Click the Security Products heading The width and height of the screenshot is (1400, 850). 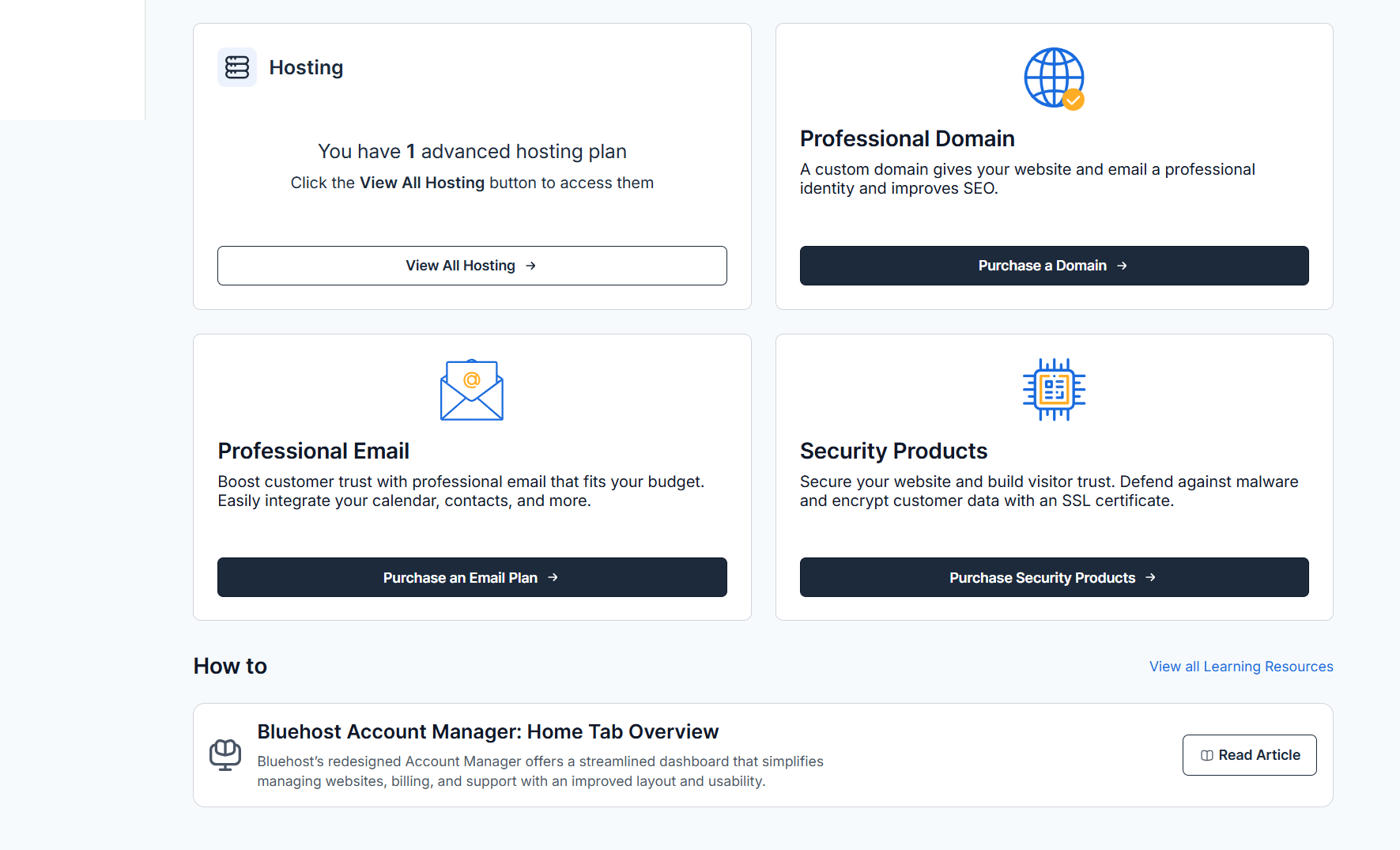893,451
